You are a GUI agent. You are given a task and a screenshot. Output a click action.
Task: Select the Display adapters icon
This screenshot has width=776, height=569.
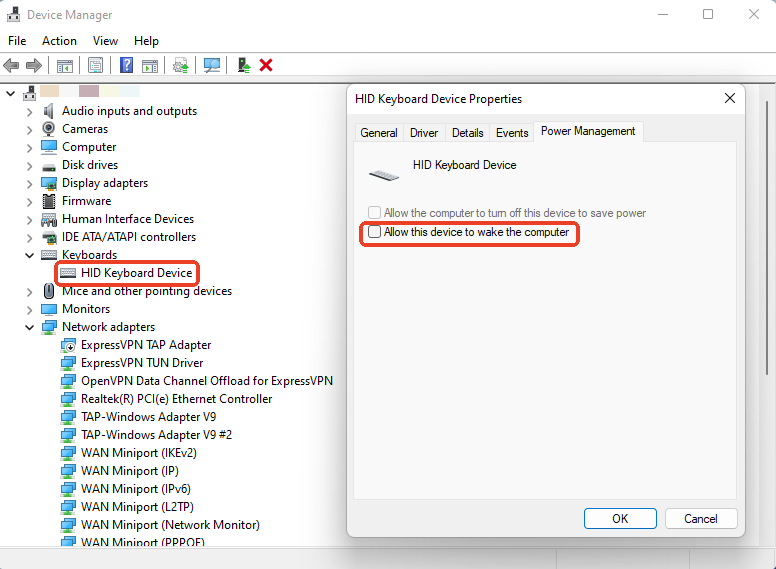48,183
